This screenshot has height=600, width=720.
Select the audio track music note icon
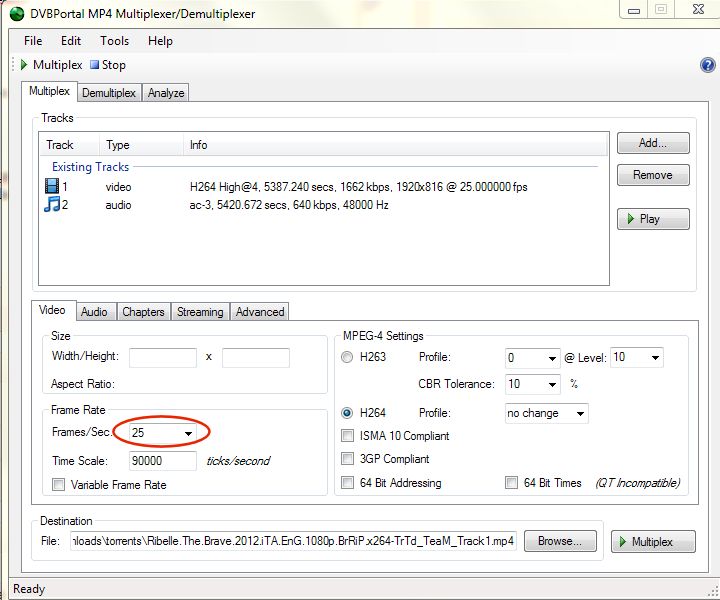point(52,204)
